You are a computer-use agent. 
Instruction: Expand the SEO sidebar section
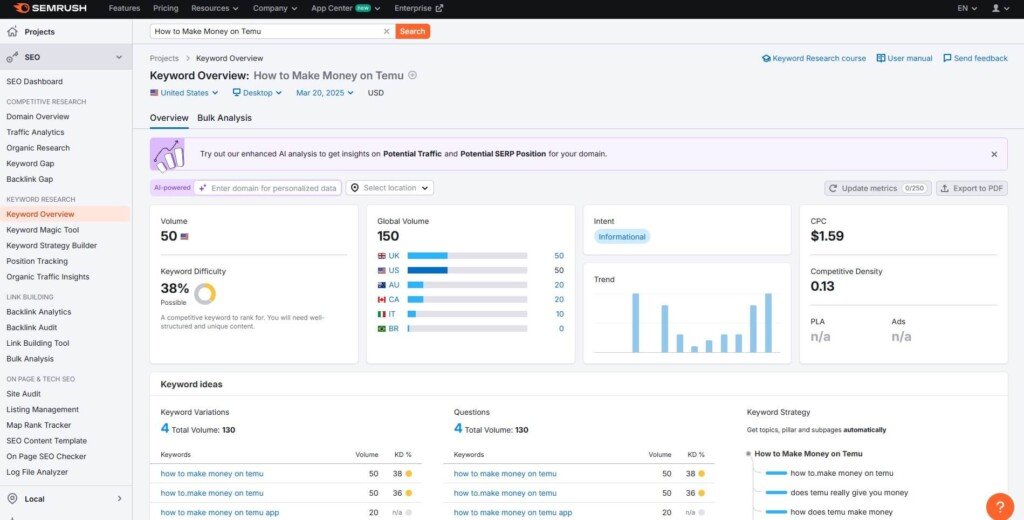[x=119, y=57]
